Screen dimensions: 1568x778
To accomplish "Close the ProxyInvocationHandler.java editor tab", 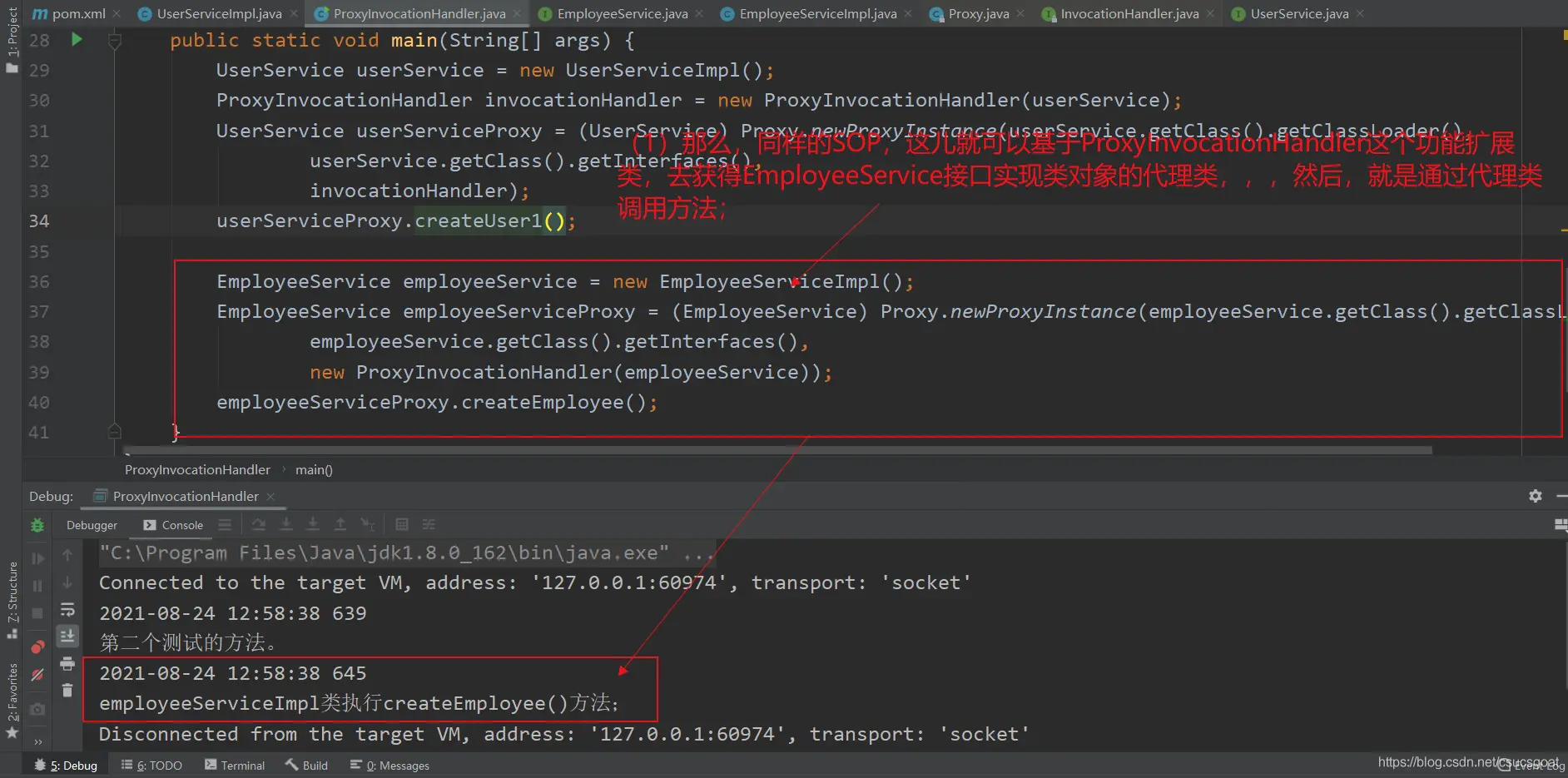I will [517, 13].
